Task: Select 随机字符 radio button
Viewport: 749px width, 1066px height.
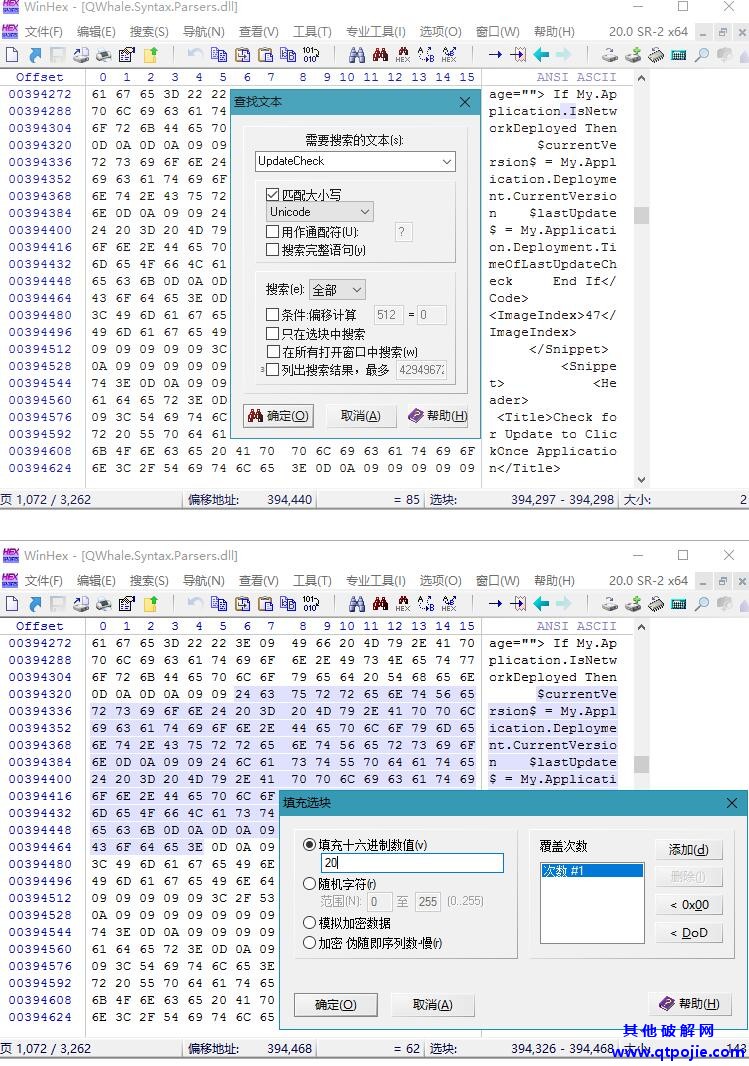Action: [x=310, y=884]
